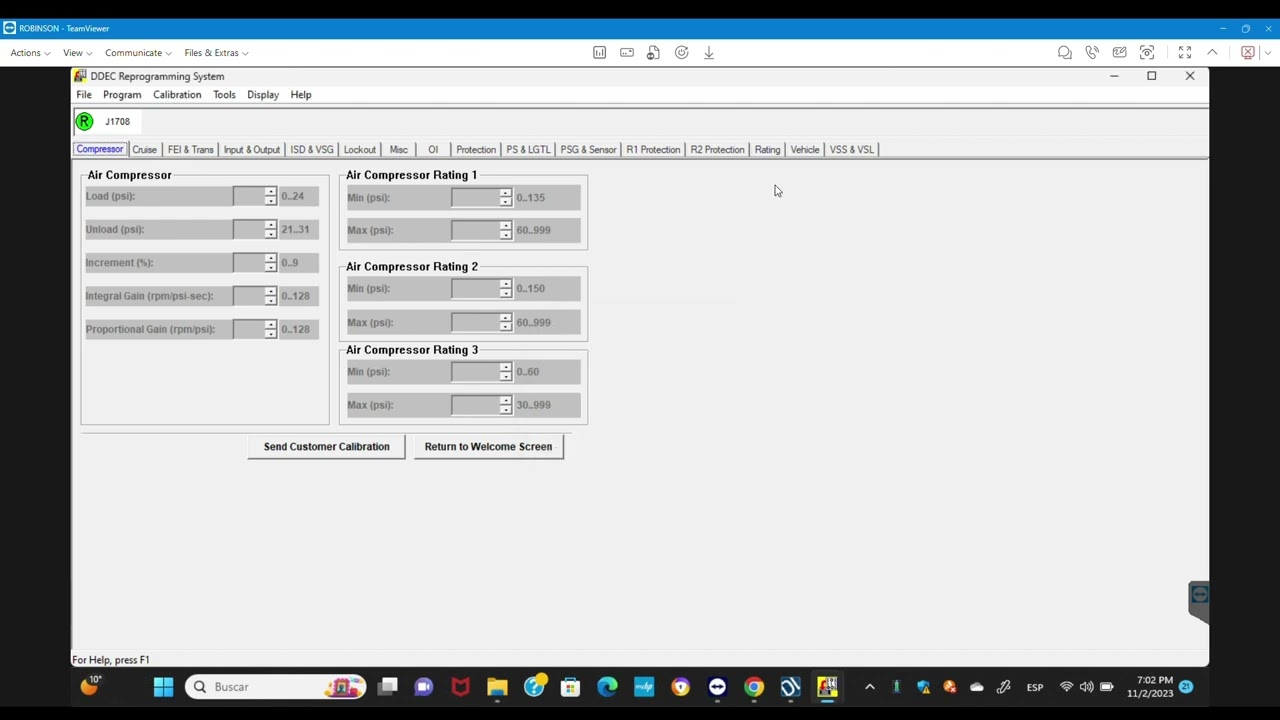Expand the Actions dropdown in TeamViewer
1280x720 pixels.
[30, 53]
